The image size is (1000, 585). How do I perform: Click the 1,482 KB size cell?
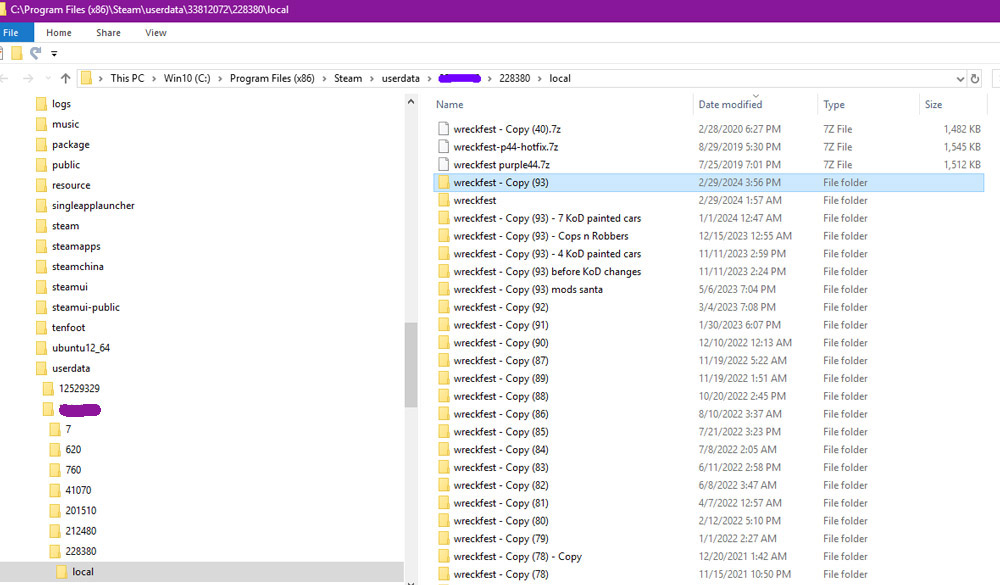[x=962, y=129]
